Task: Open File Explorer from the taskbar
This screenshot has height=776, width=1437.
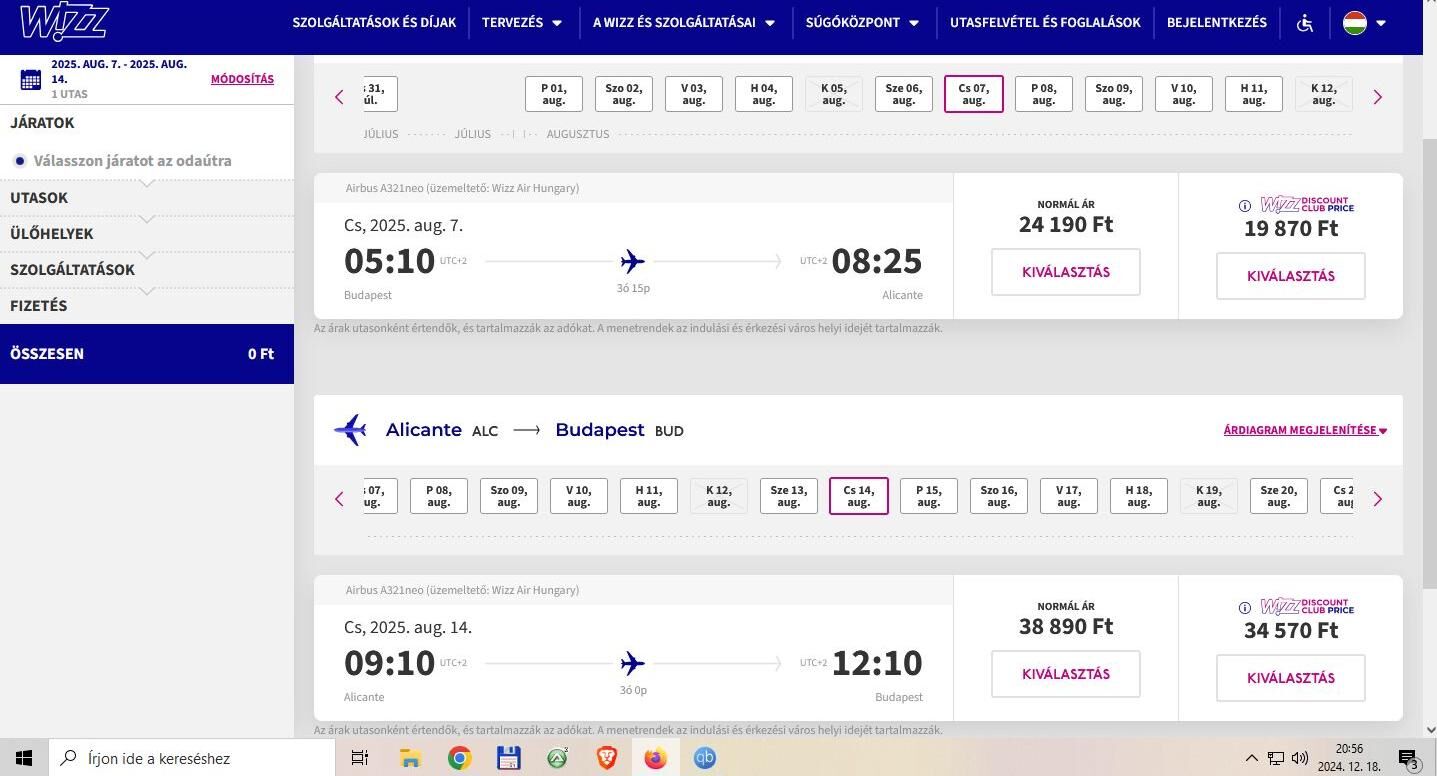Action: (x=409, y=758)
